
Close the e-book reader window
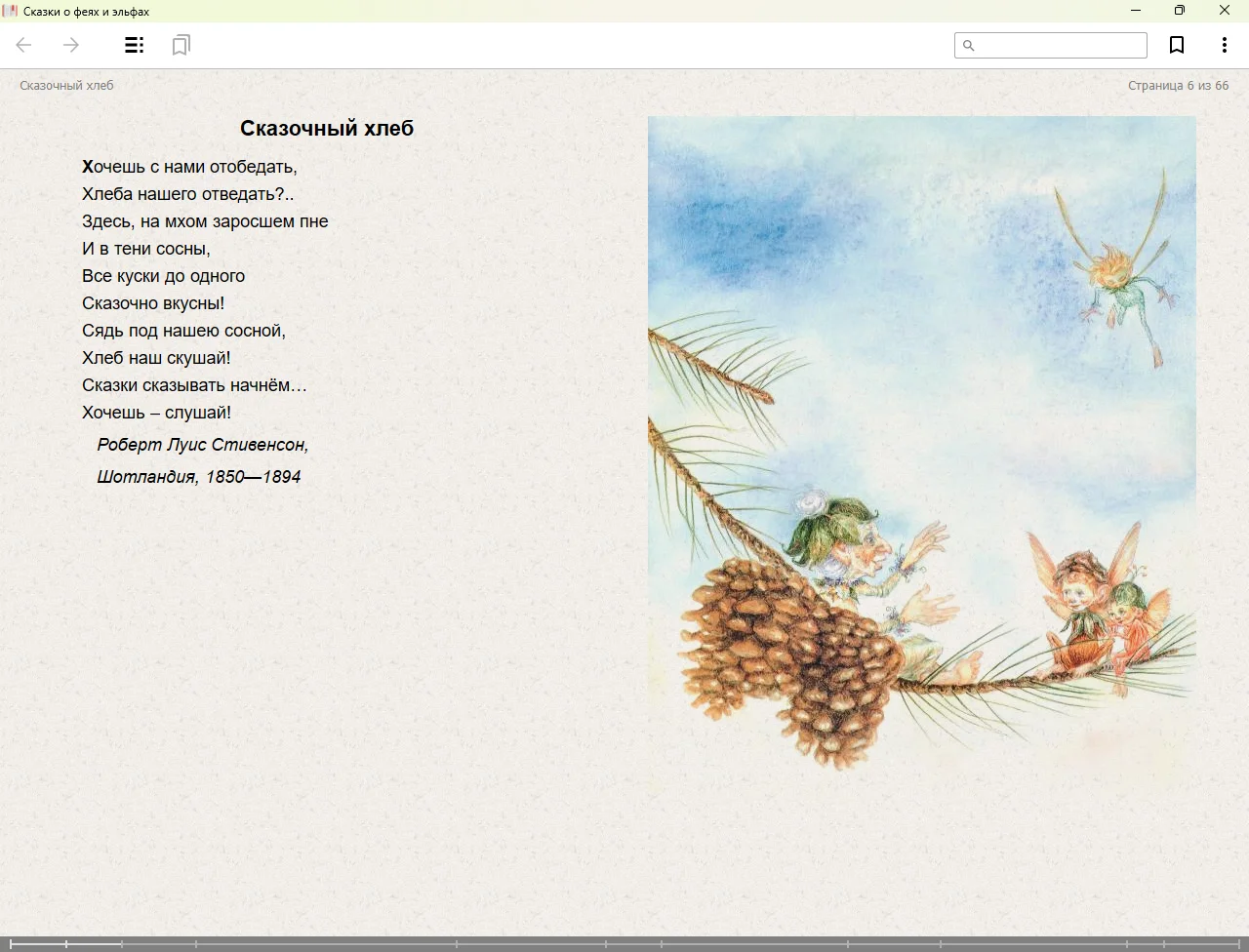point(1225,11)
